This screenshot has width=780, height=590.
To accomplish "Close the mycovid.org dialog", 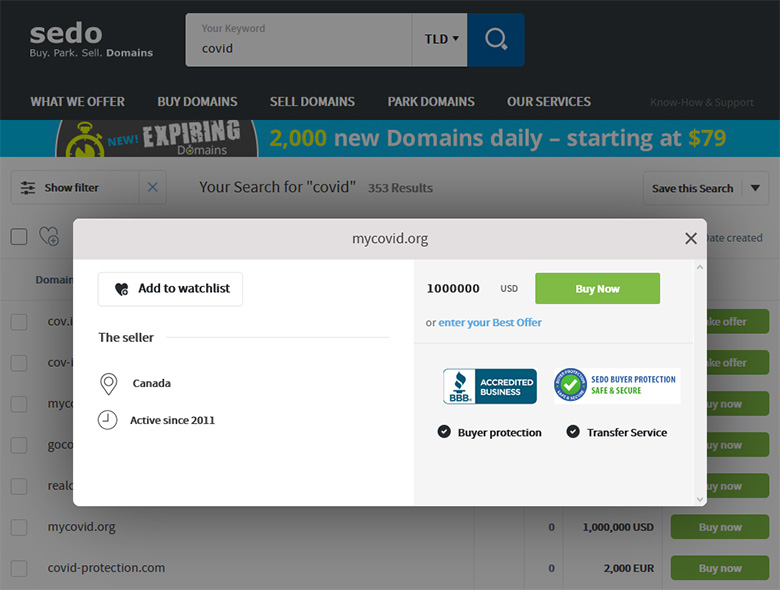I will [x=690, y=238].
